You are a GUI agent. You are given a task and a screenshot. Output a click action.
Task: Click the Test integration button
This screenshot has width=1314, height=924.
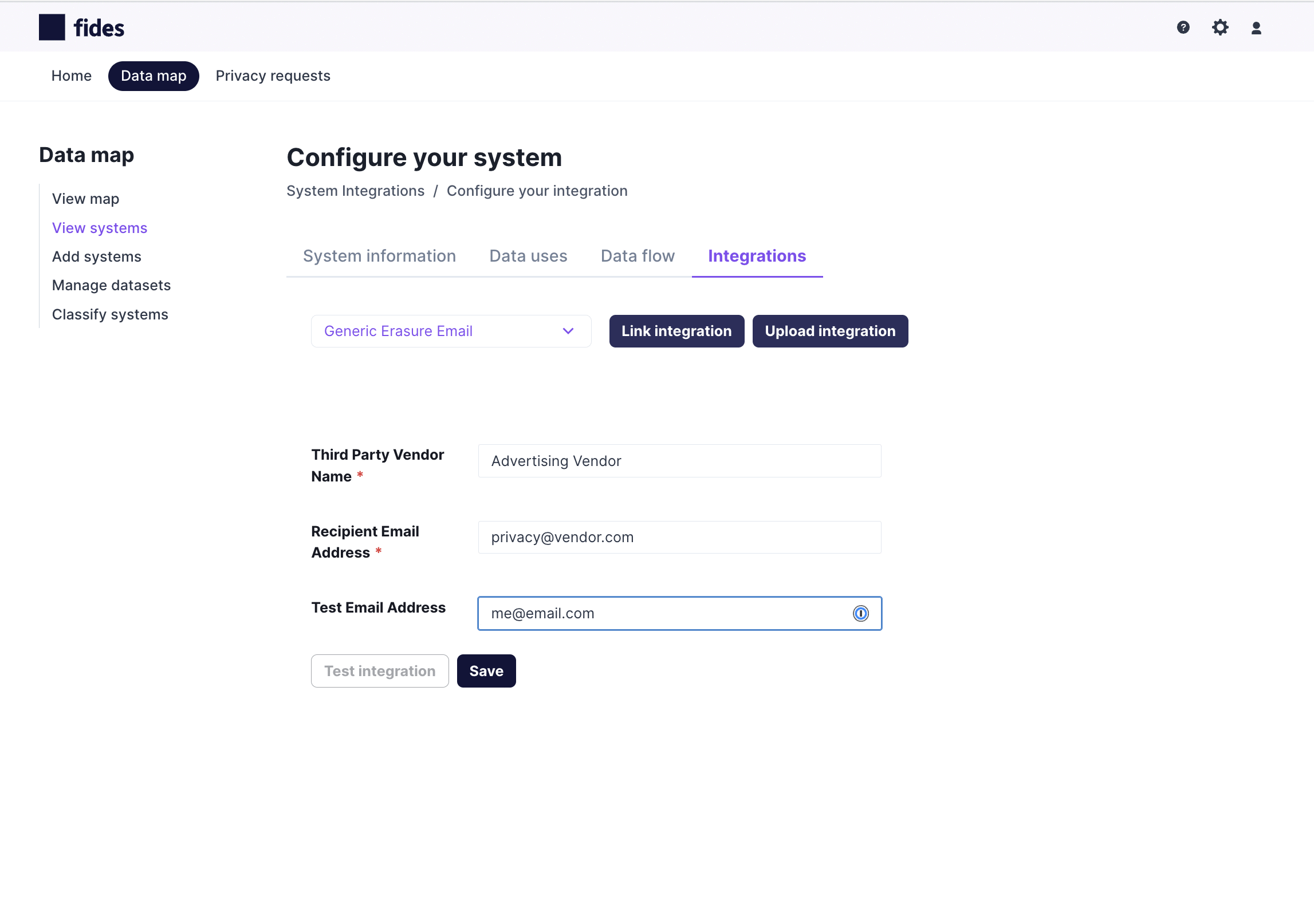pyautogui.click(x=380, y=671)
